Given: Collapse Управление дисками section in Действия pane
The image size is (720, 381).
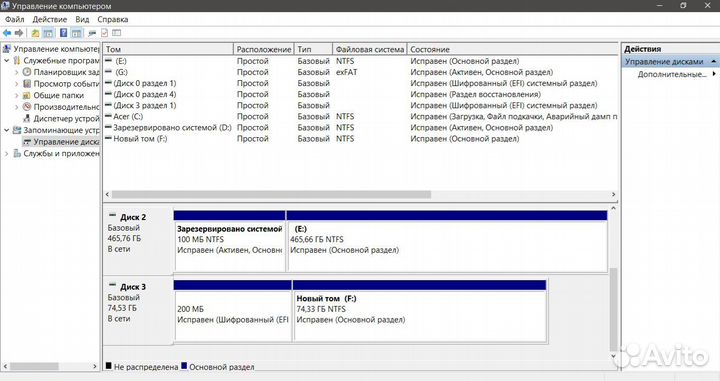Looking at the screenshot, I should 714,61.
